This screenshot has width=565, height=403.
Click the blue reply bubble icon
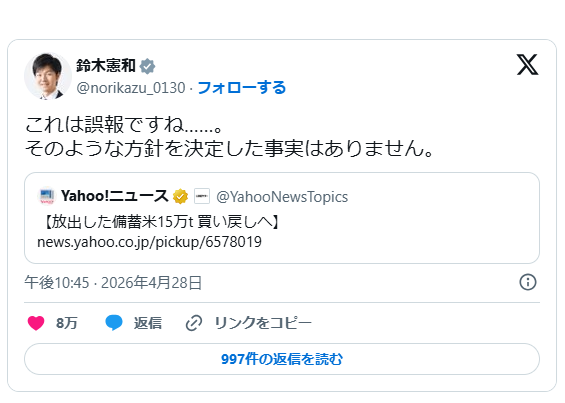pyautogui.click(x=114, y=323)
